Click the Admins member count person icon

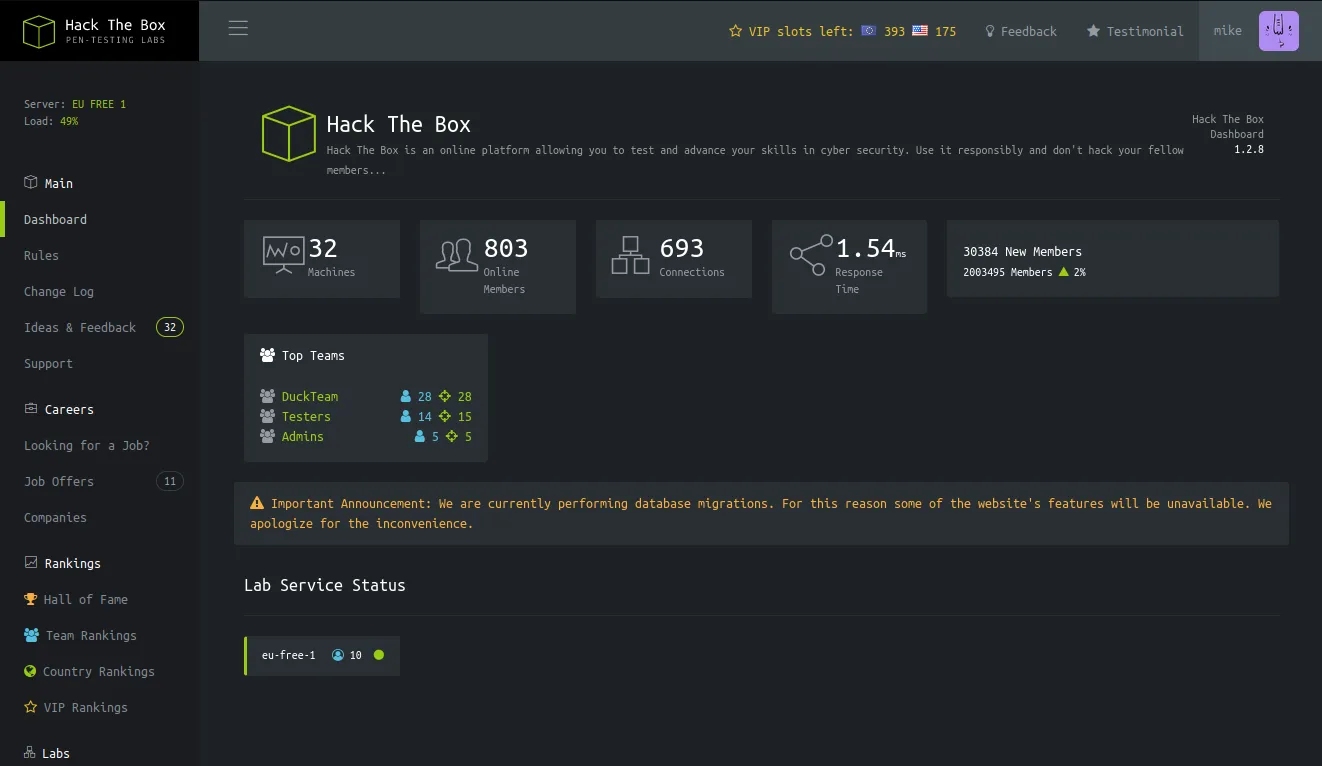pyautogui.click(x=420, y=437)
